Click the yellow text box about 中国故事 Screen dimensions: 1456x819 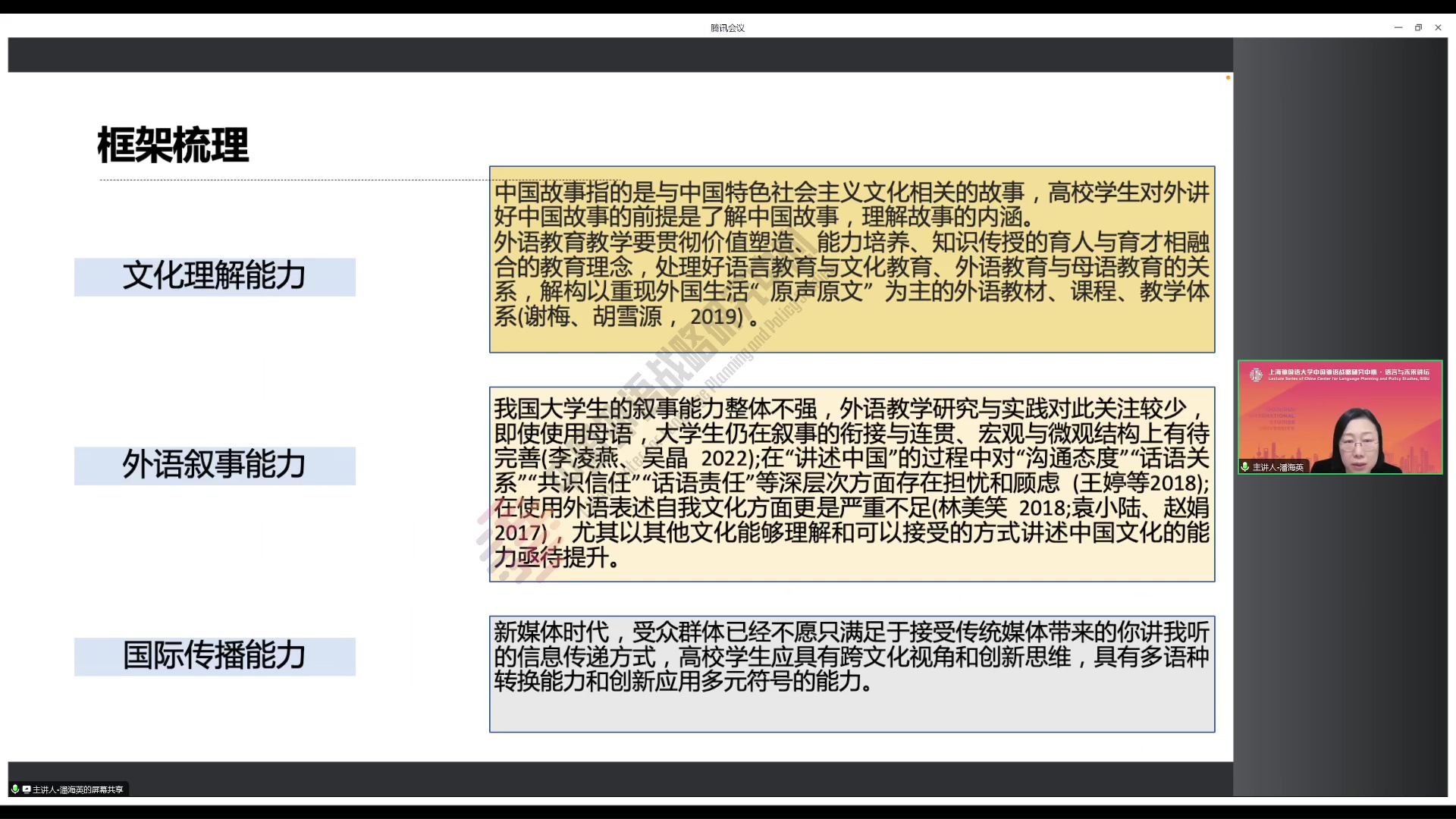click(x=852, y=259)
